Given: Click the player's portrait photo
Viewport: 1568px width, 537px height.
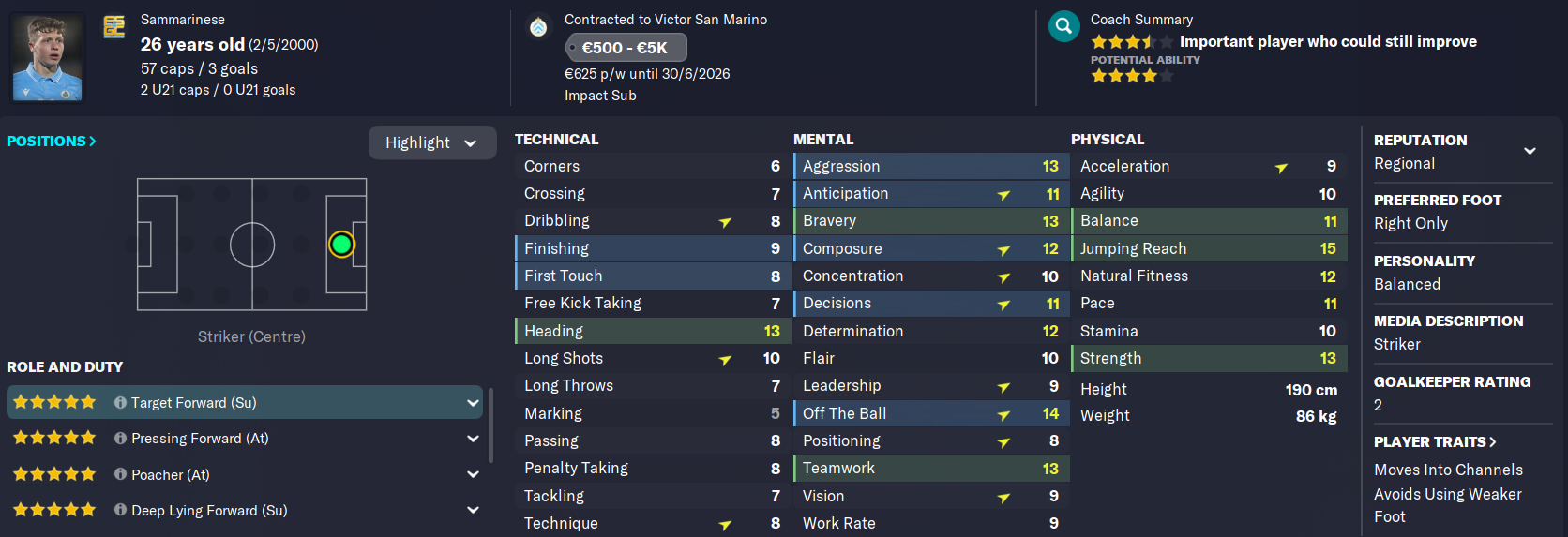Looking at the screenshot, I should tap(47, 57).
